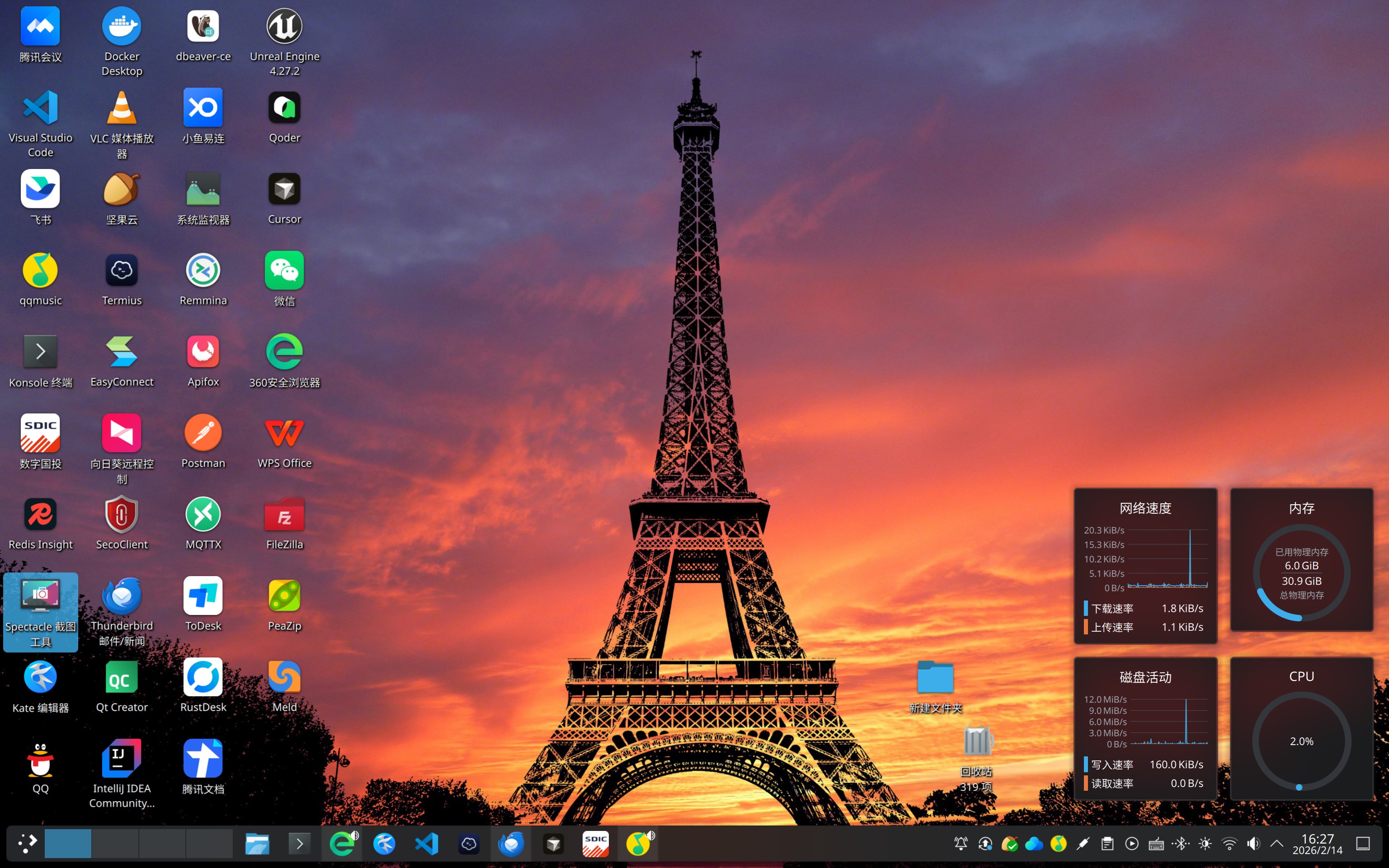Select the 回收站 trash icon on desktop
This screenshot has height=868, width=1389.
(977, 759)
